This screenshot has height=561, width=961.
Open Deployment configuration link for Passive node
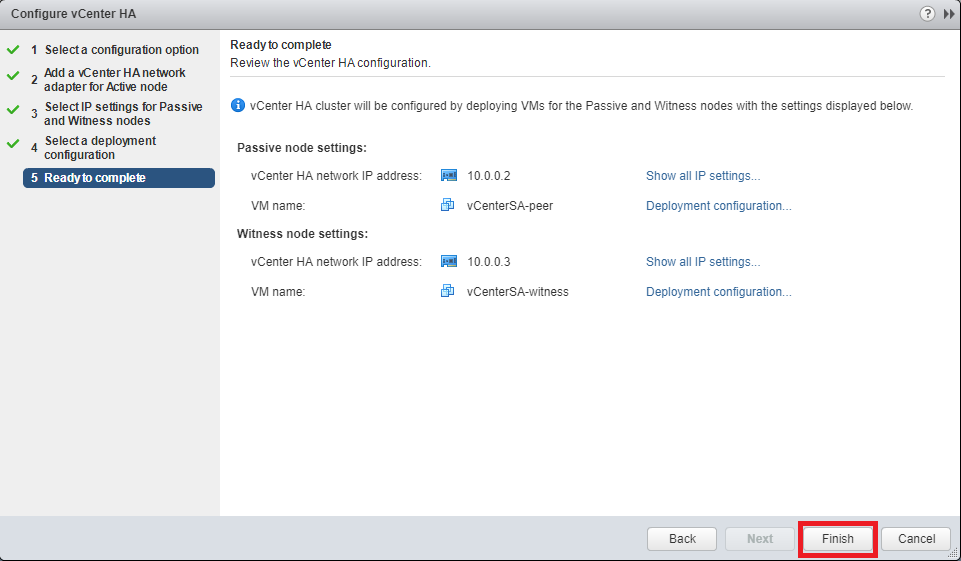(719, 206)
